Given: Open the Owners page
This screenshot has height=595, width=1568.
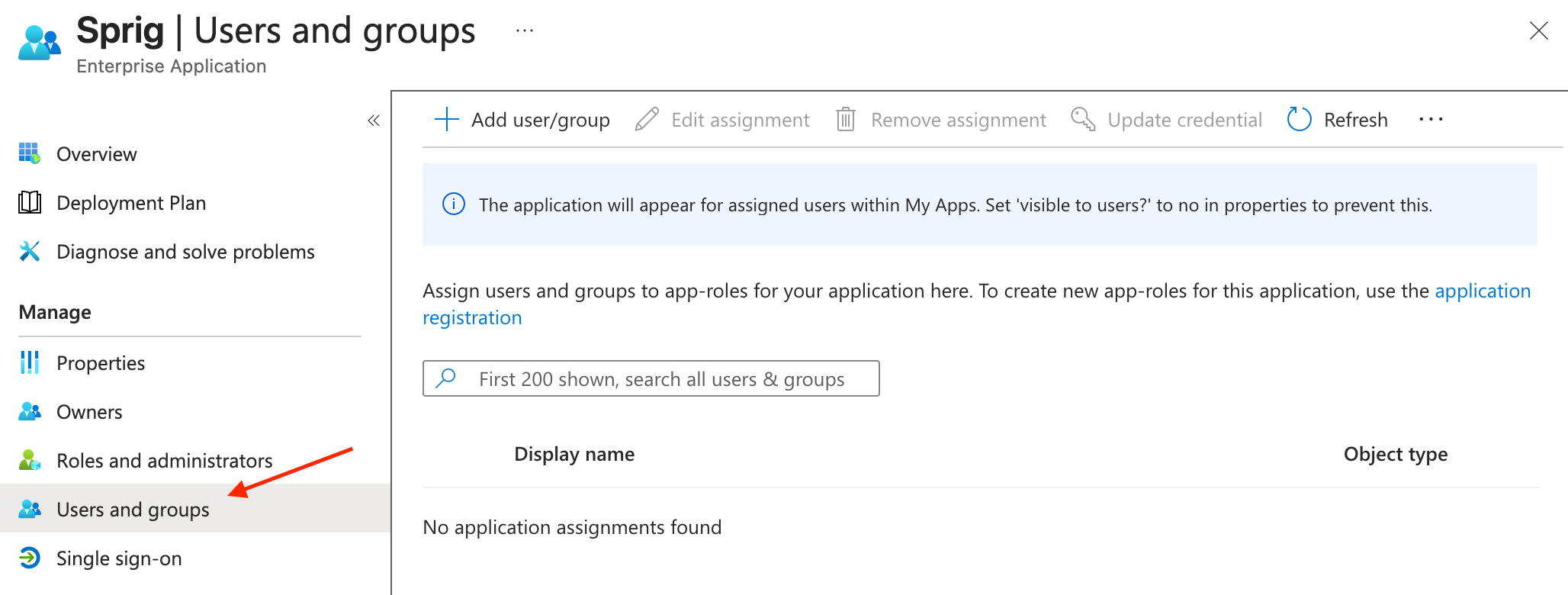Looking at the screenshot, I should [x=89, y=412].
